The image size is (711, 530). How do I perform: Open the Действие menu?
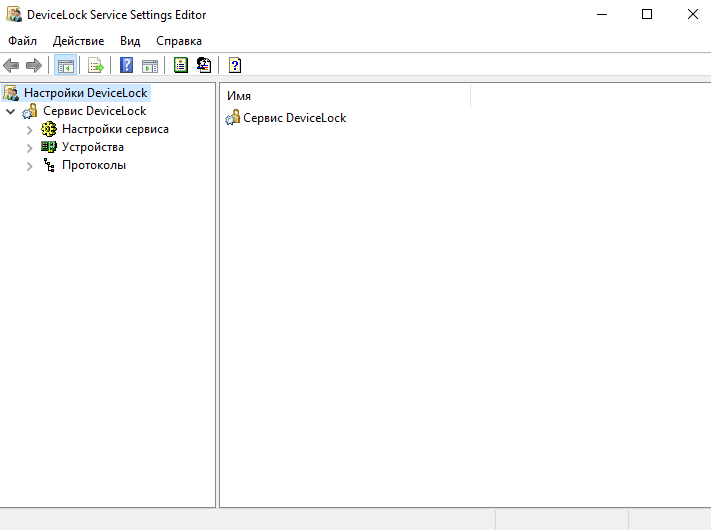[x=78, y=41]
